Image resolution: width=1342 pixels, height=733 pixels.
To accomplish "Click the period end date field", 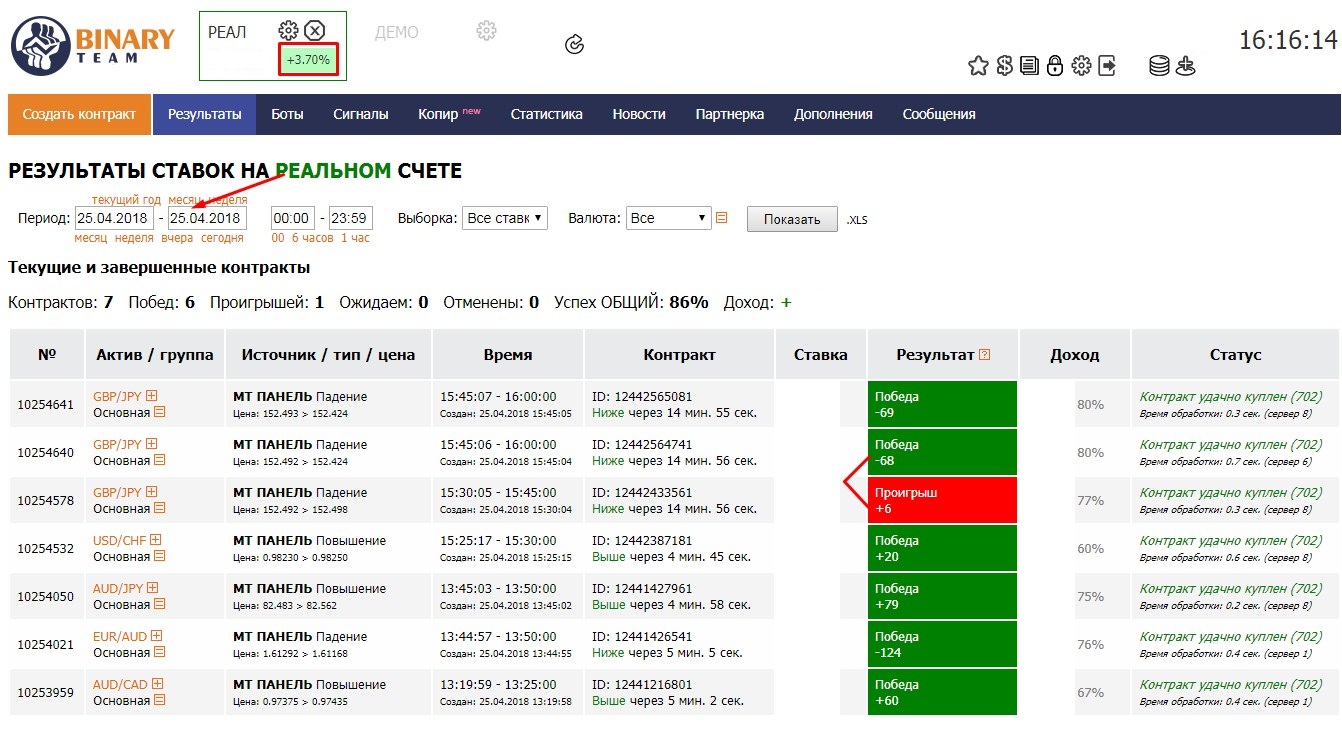I will (x=207, y=218).
